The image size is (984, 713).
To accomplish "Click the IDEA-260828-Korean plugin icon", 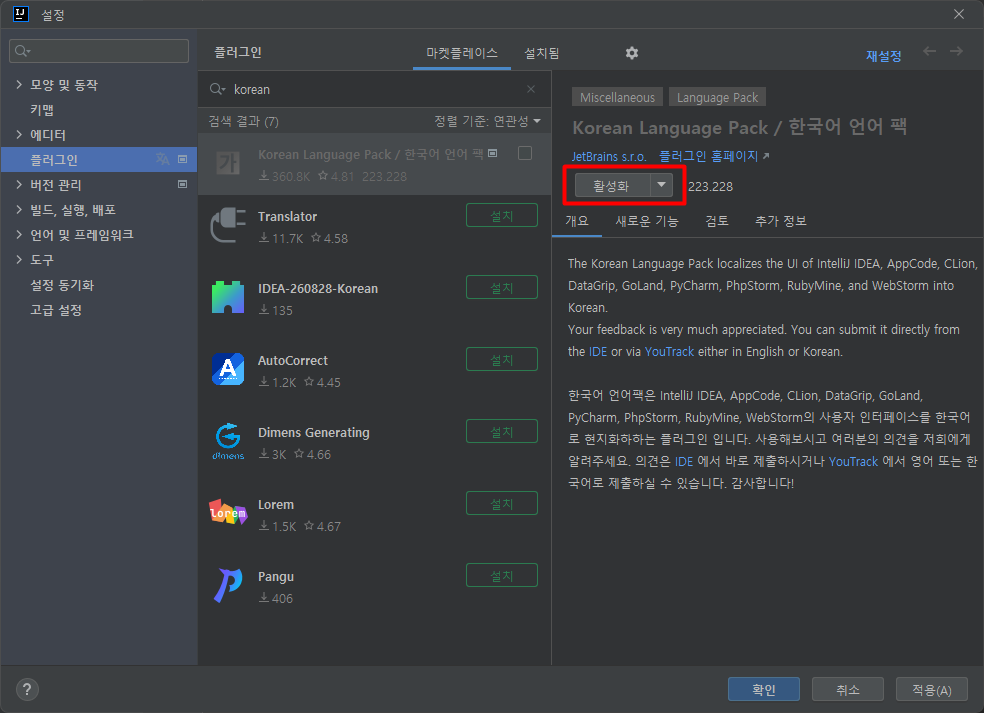I will point(228,297).
